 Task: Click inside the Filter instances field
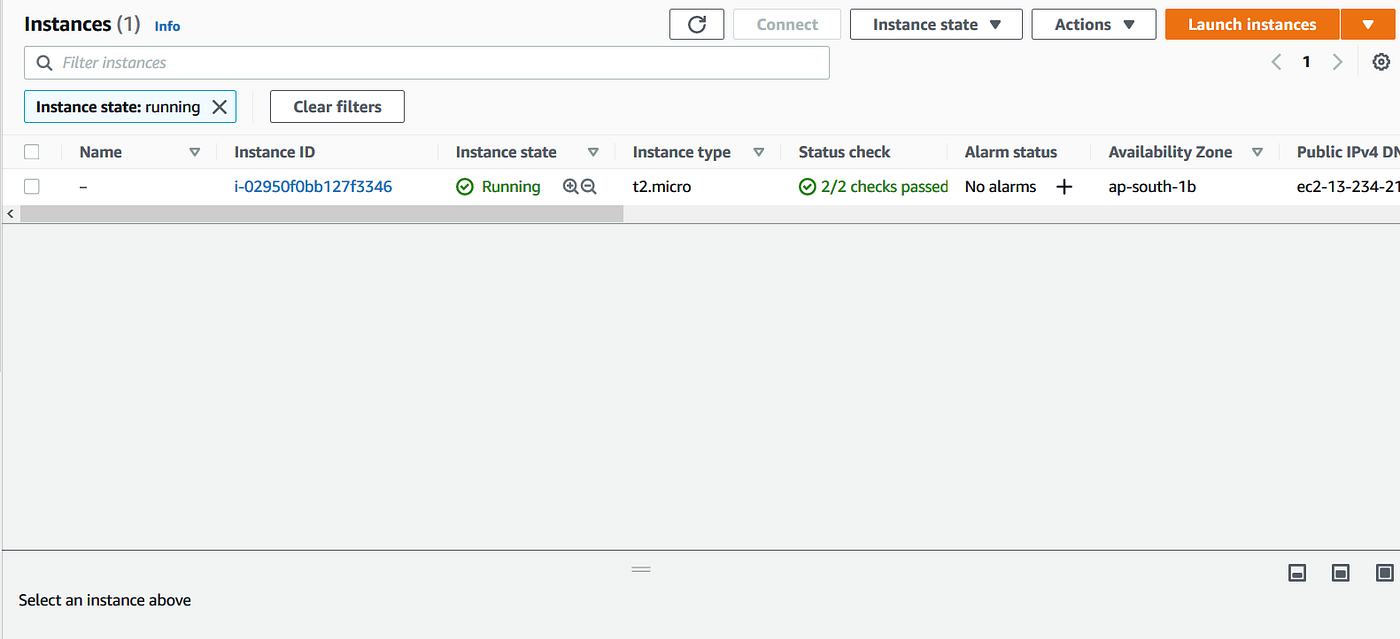click(x=427, y=62)
